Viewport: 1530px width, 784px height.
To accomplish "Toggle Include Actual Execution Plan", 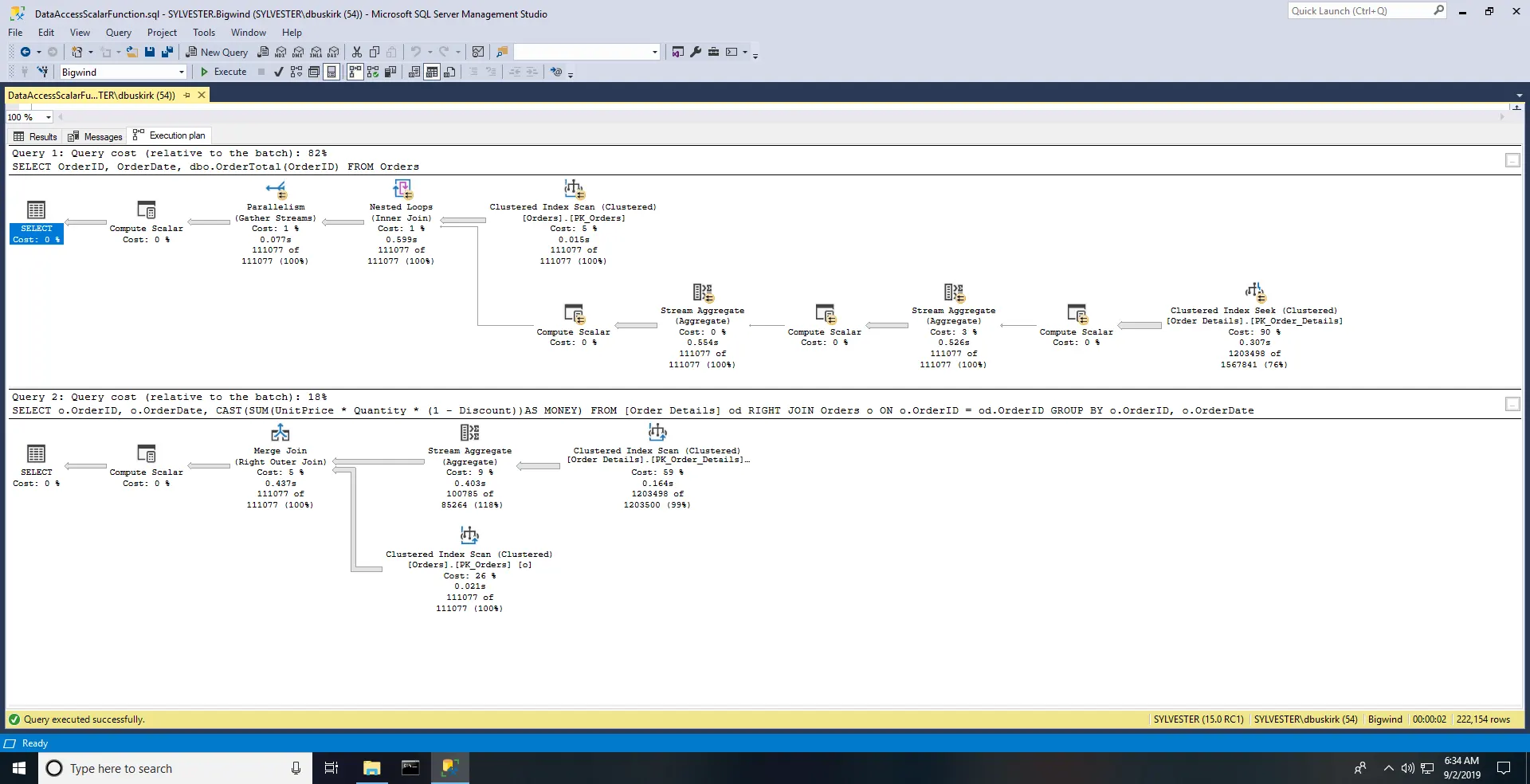I will coord(355,72).
